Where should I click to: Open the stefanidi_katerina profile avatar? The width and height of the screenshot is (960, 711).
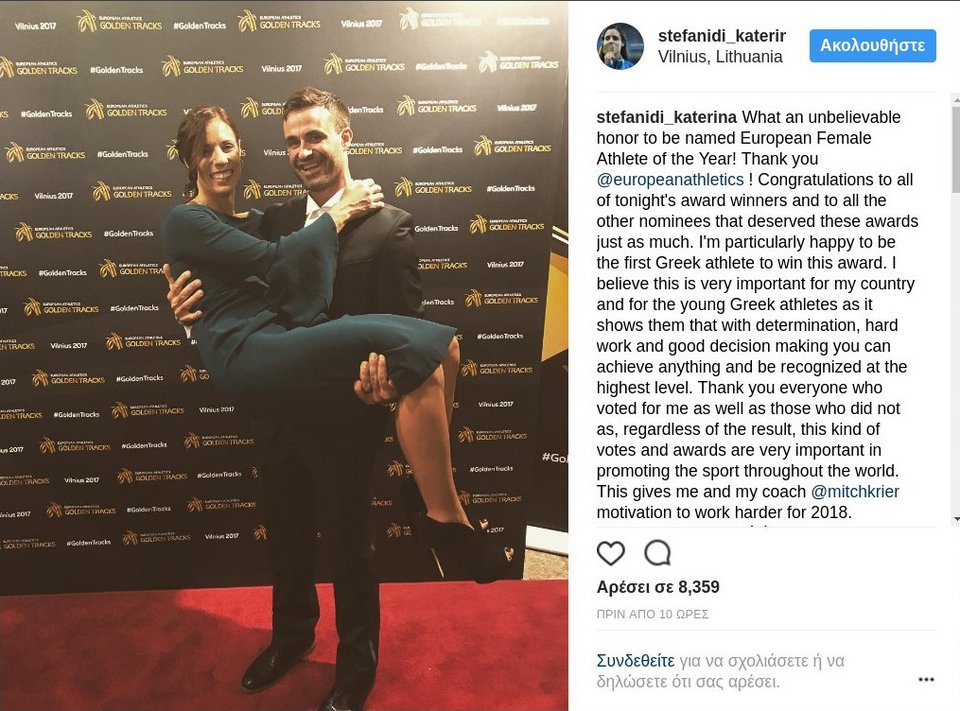click(620, 47)
